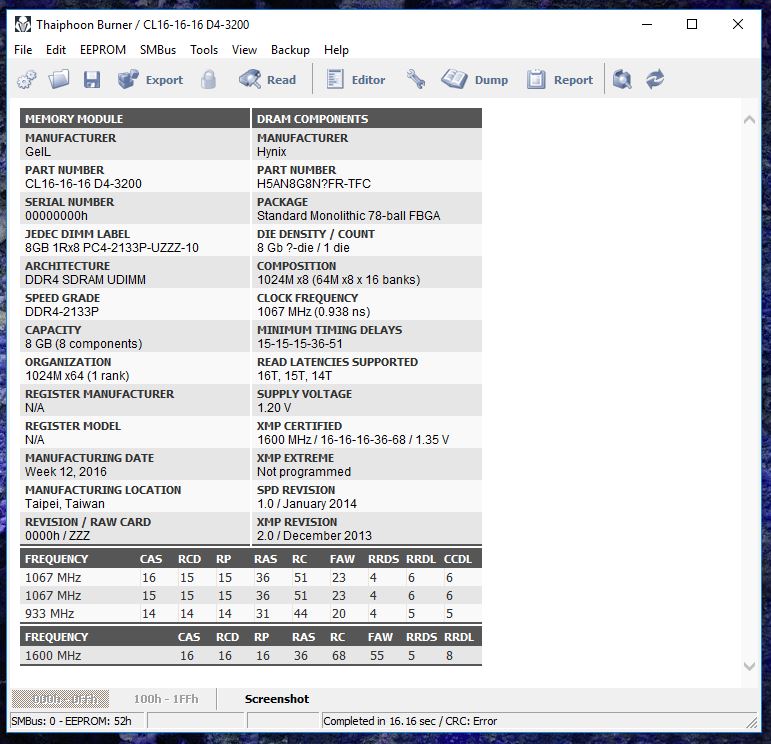Save the dump using floppy disk icon

[91, 80]
